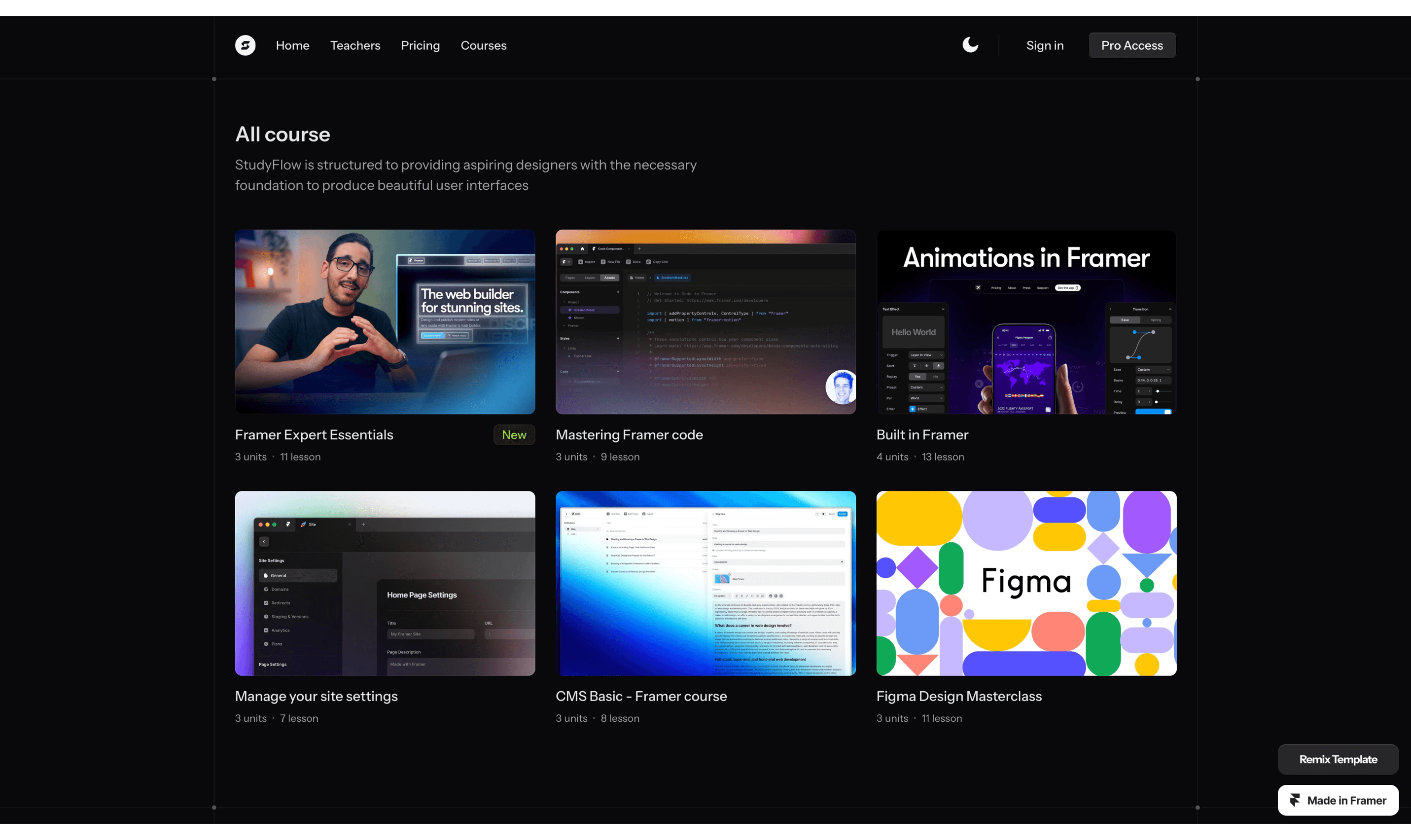
Task: Click the Framer logo in Made in Framer
Action: [x=1295, y=800]
